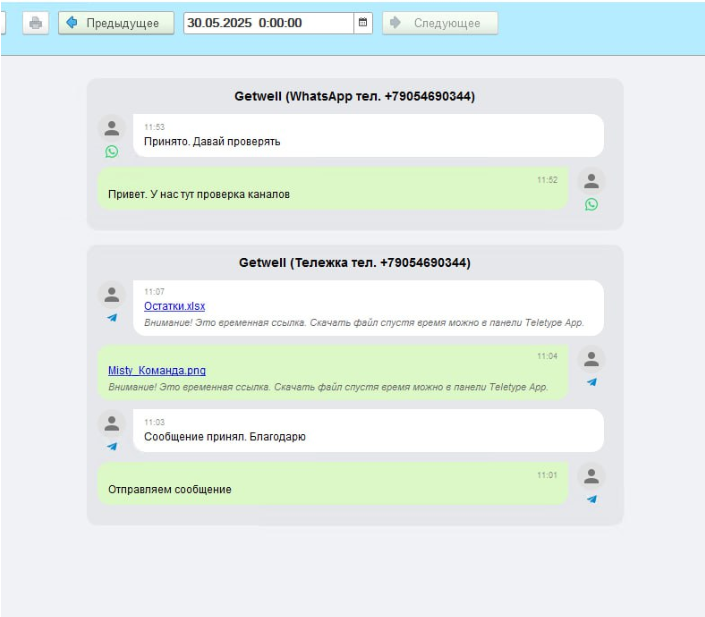Click WhatsApp icon under 11:52 message avatar
Viewport: 705px width, 617px height.
coord(591,205)
